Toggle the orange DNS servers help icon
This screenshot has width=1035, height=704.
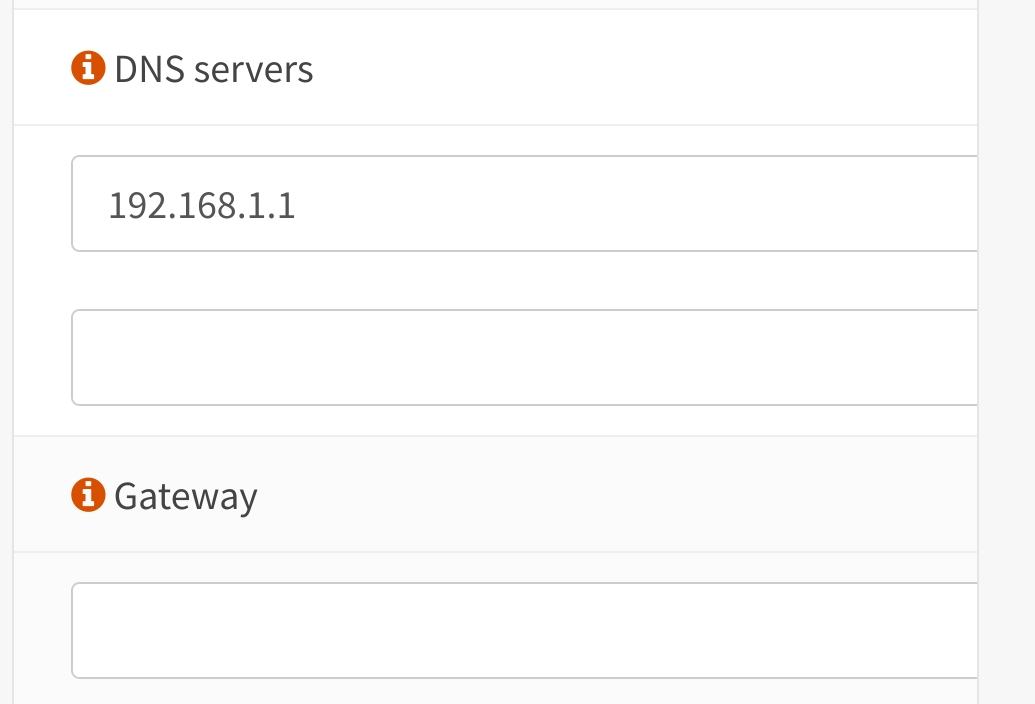coord(88,69)
